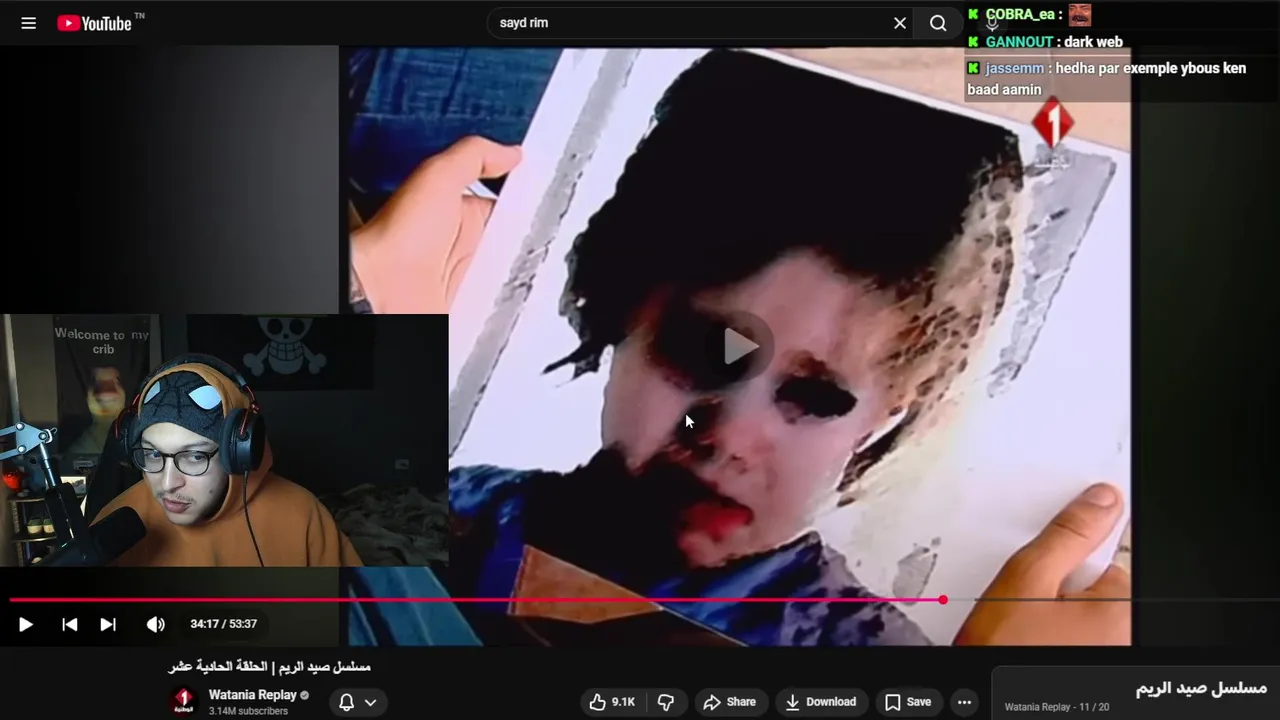Image resolution: width=1280 pixels, height=720 pixels.
Task: Open the YouTube hamburger guide menu
Action: pos(29,23)
